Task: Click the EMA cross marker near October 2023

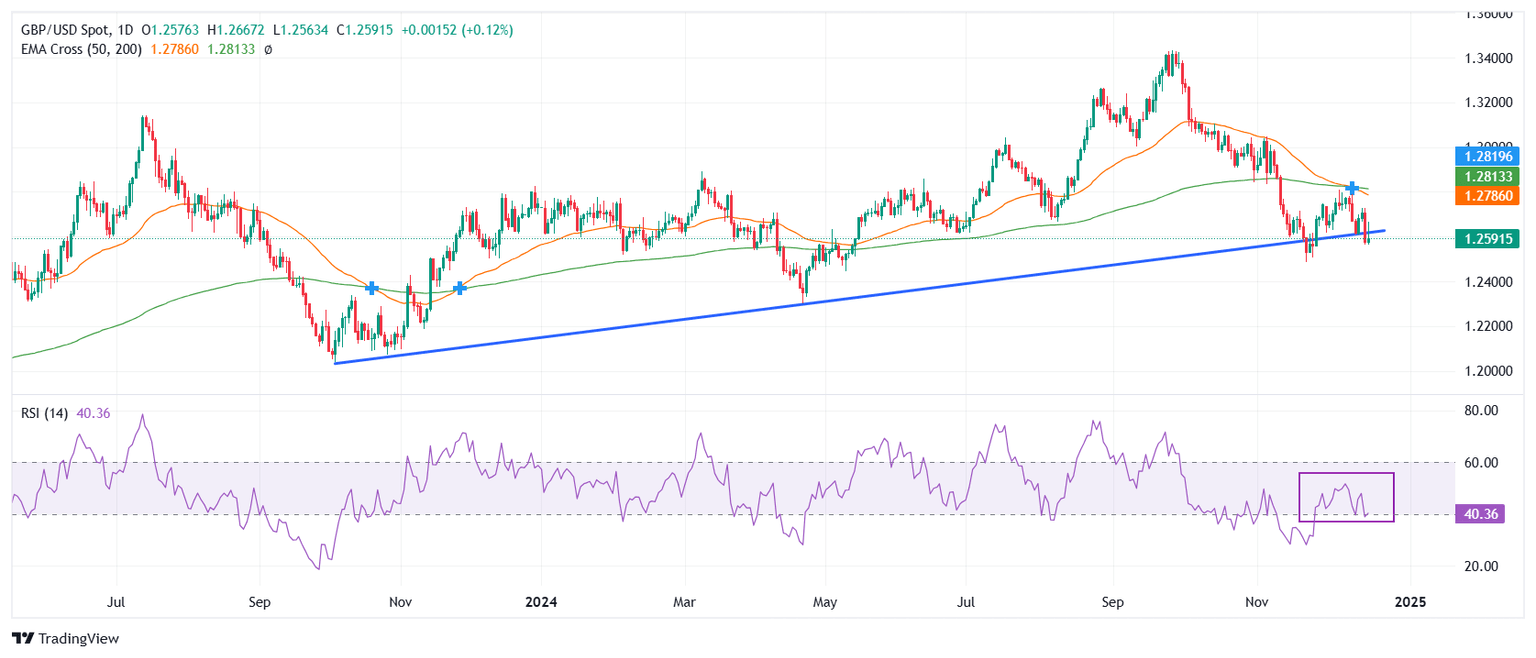Action: 372,288
